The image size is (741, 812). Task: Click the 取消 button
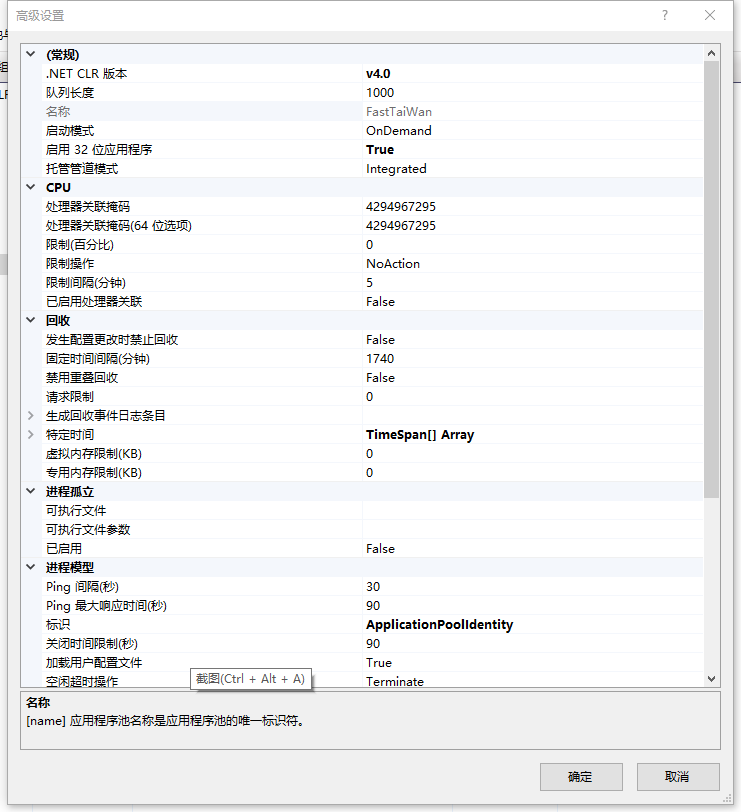pos(678,777)
